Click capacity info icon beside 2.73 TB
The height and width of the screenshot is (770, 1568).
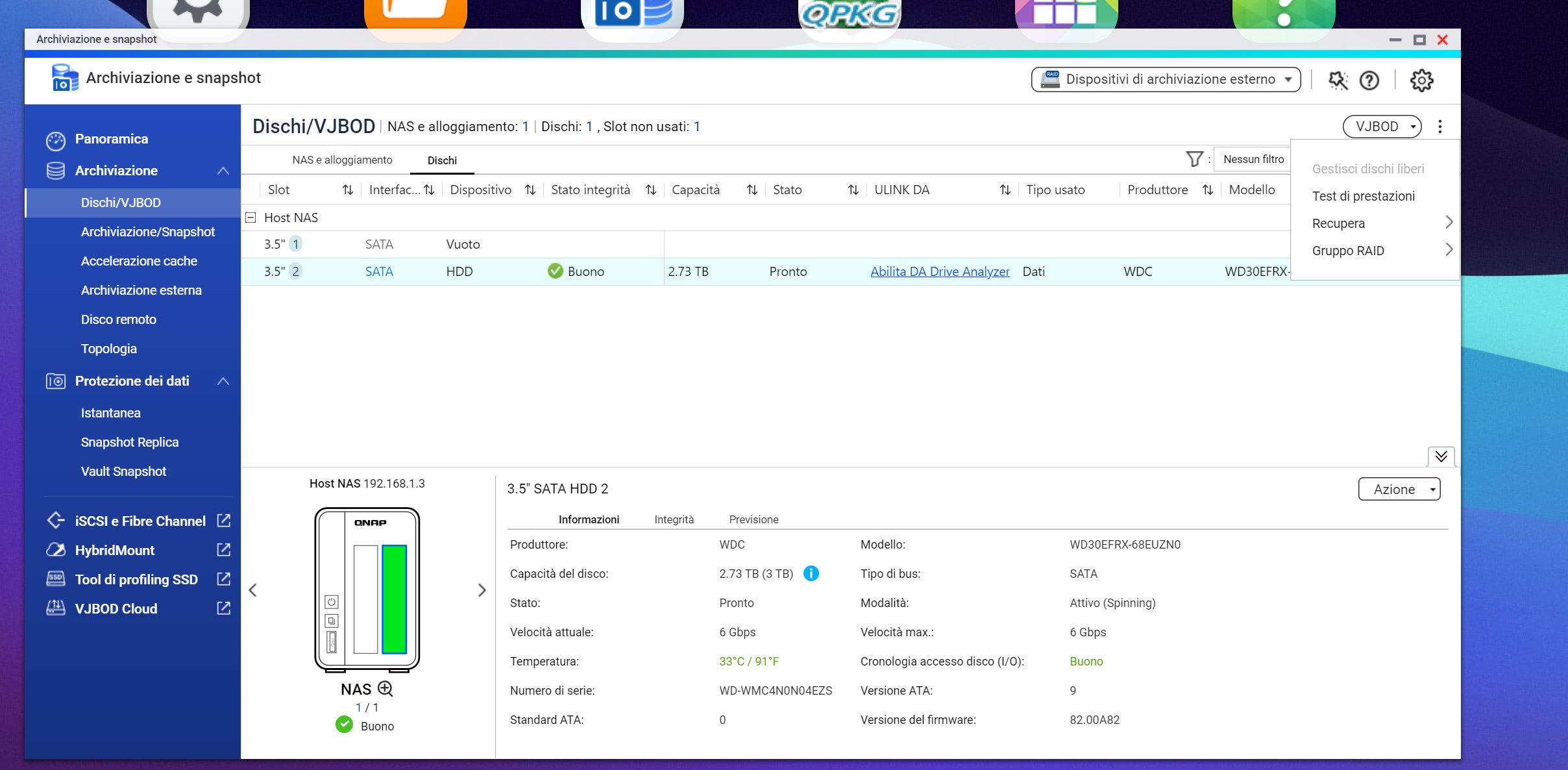(x=811, y=573)
